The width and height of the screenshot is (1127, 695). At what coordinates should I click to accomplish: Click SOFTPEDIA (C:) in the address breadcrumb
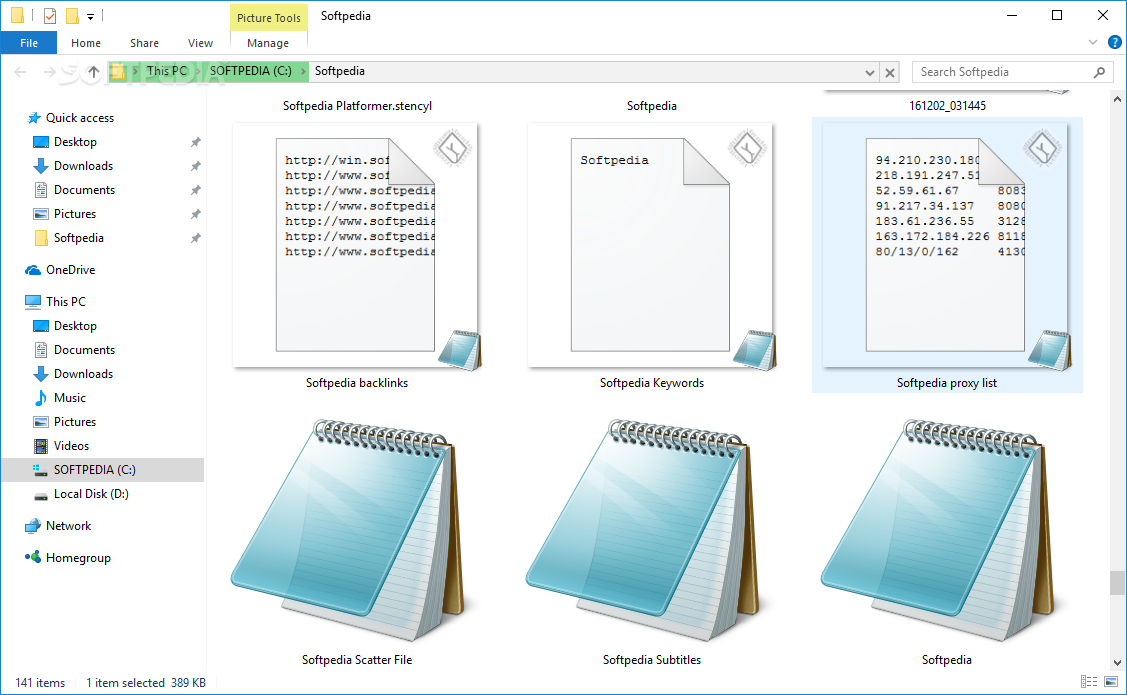251,71
